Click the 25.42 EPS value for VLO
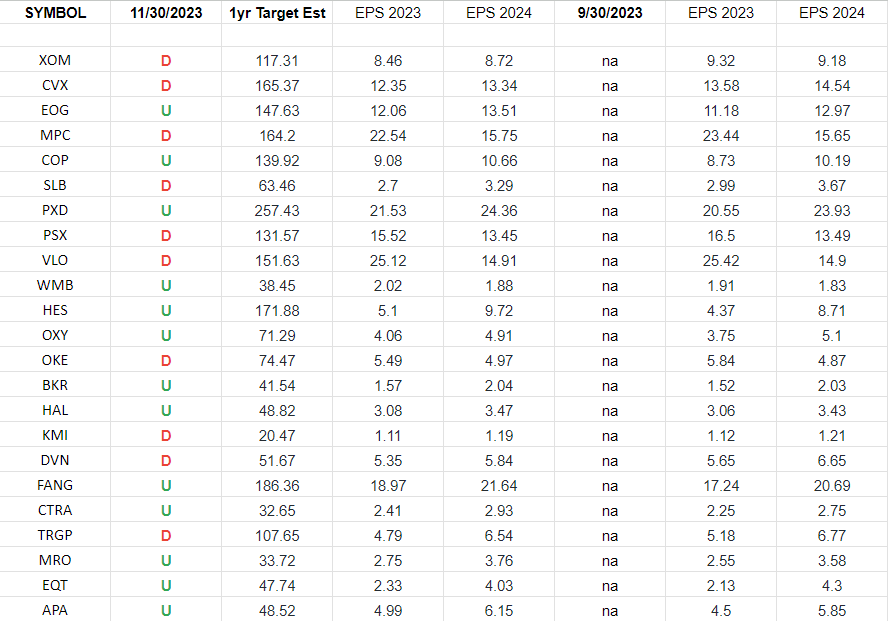 coord(721,260)
